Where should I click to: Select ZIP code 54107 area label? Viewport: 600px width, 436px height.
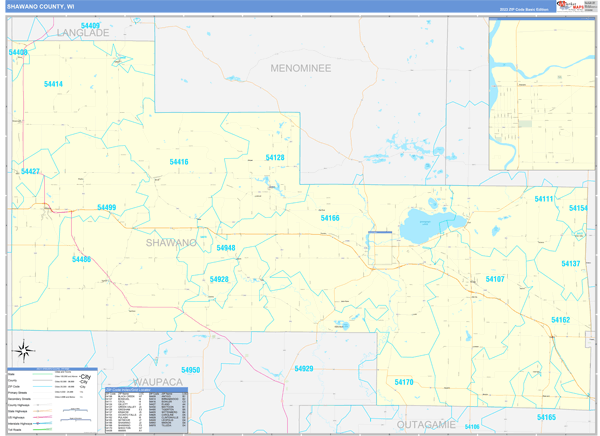pos(495,279)
